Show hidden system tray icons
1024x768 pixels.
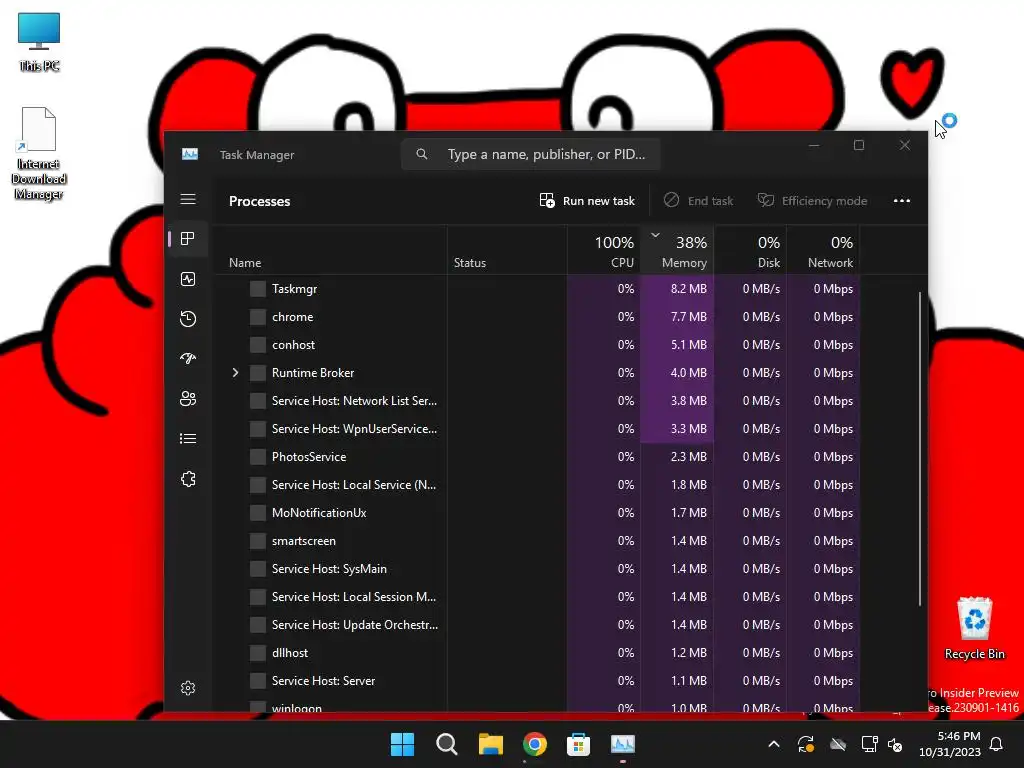(774, 744)
